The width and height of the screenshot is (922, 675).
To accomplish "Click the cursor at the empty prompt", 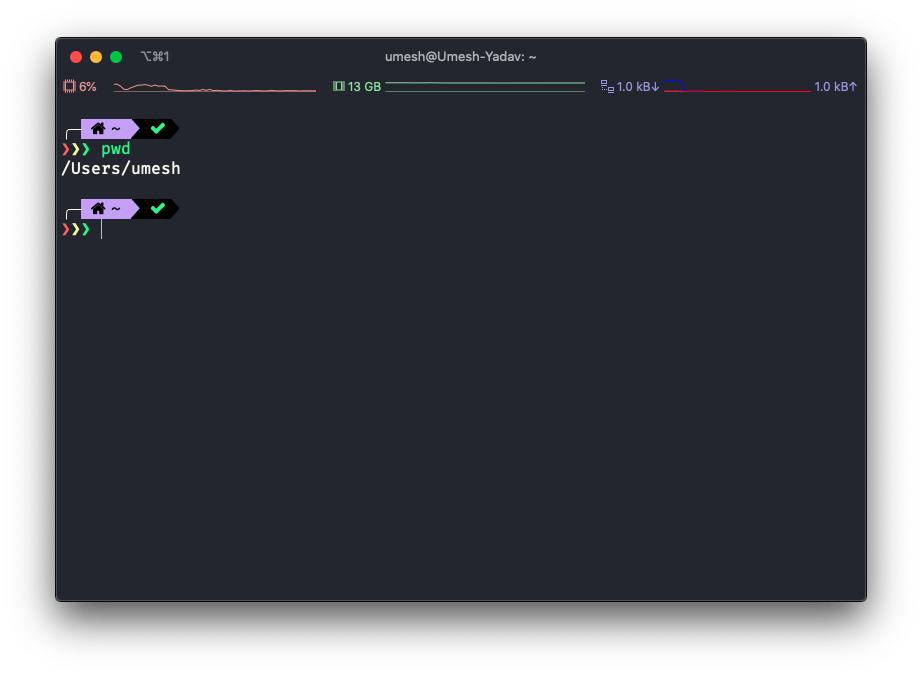I will click(x=101, y=229).
